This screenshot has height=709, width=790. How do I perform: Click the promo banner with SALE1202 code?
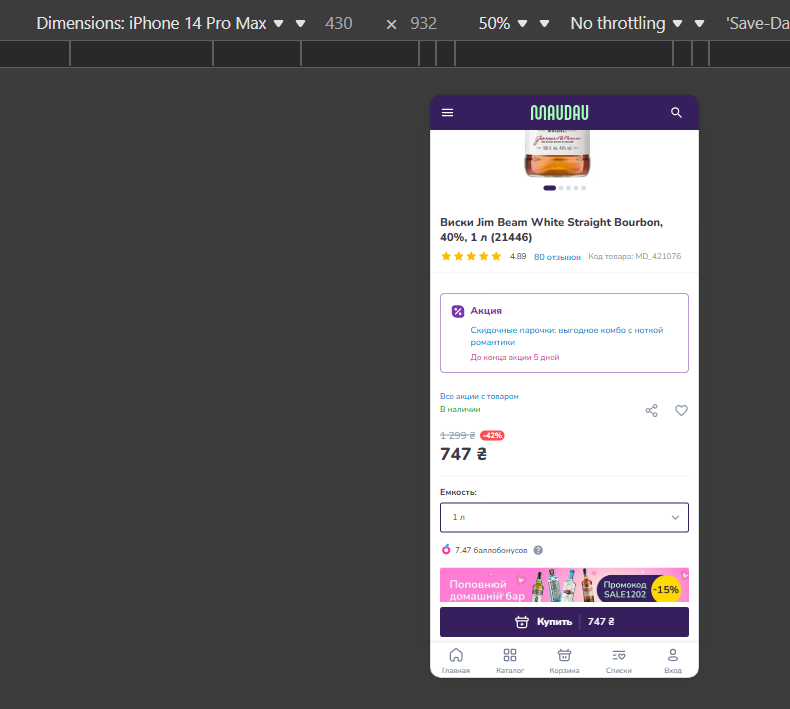coord(564,585)
